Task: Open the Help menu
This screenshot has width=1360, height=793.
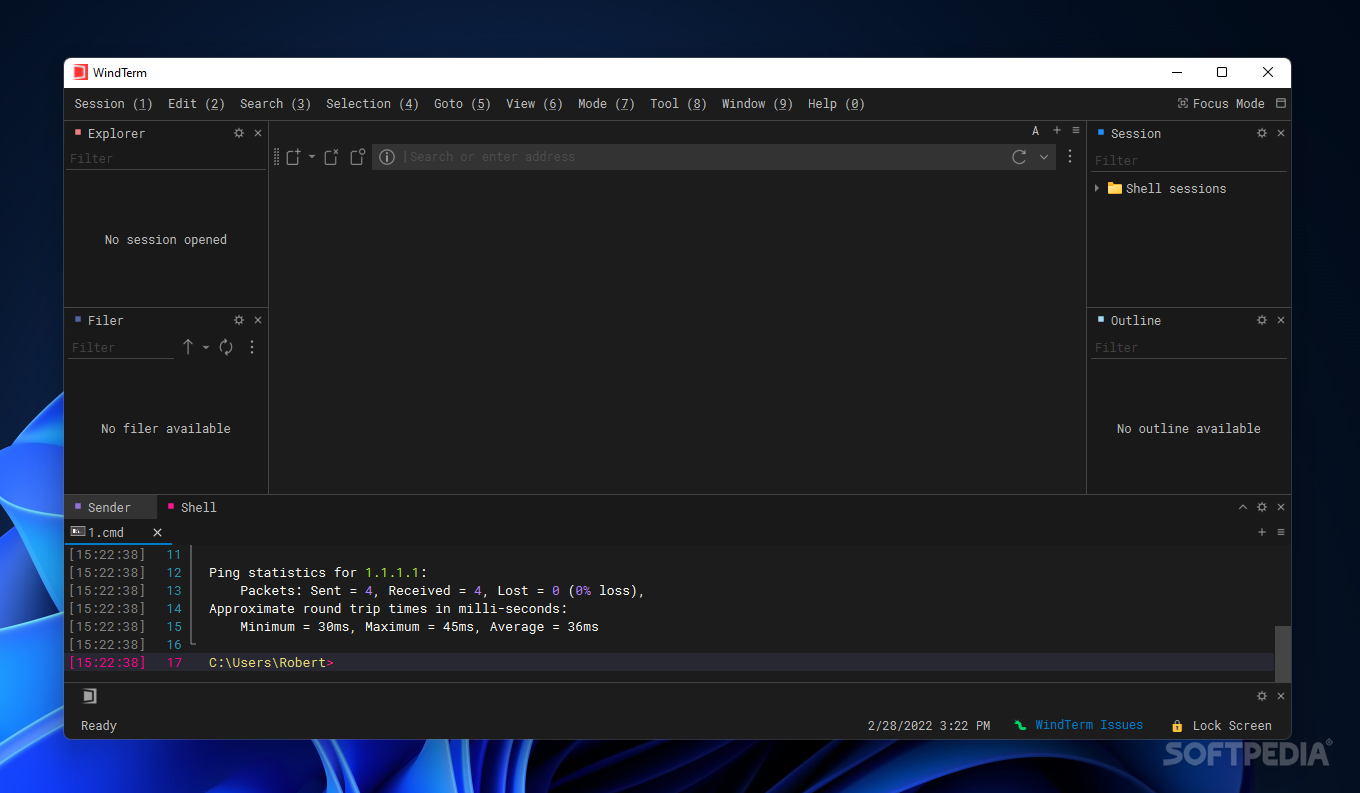Action: [x=836, y=103]
